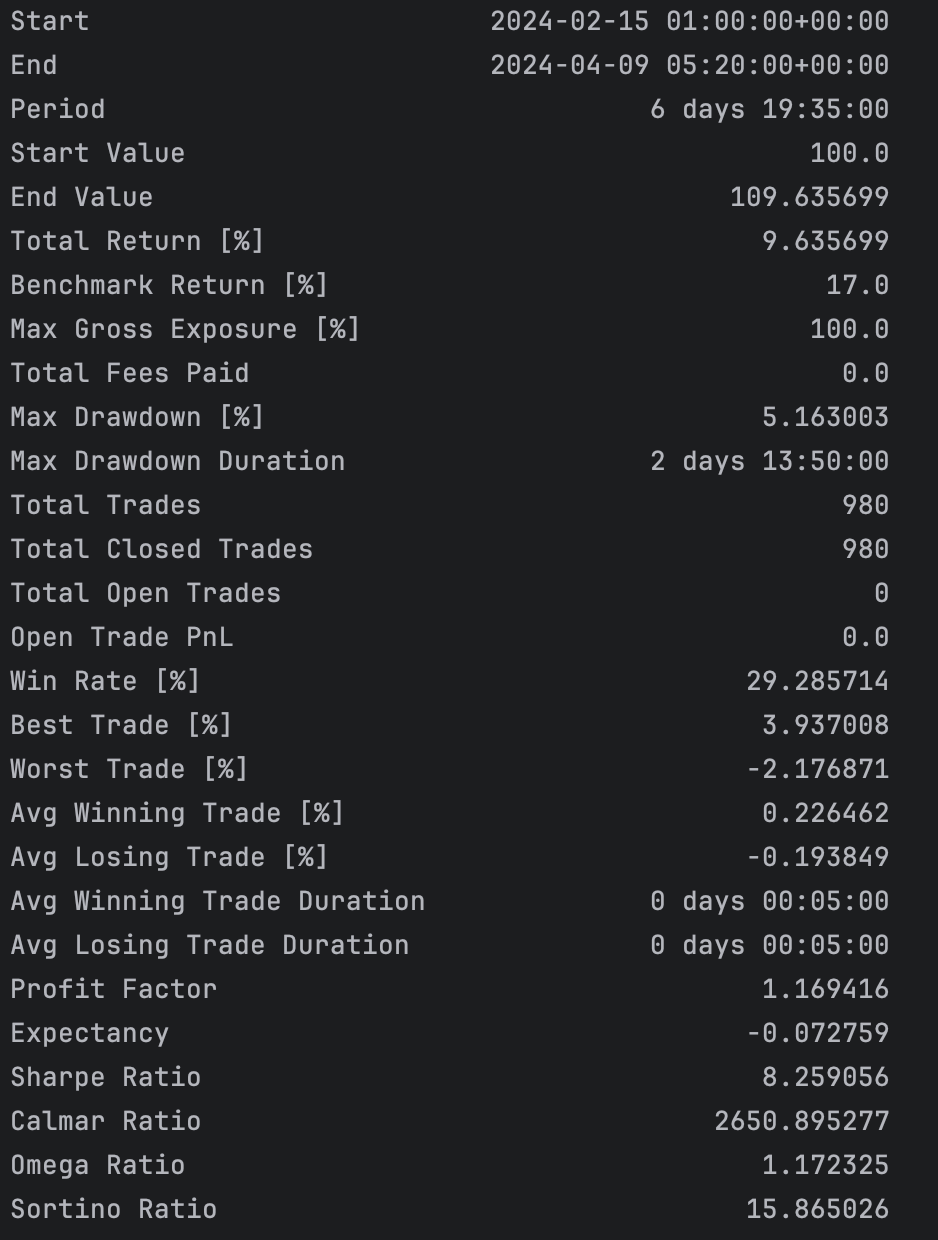This screenshot has height=1240, width=938.
Task: Click the Expectancy value -0.072759
Action: 817,1033
